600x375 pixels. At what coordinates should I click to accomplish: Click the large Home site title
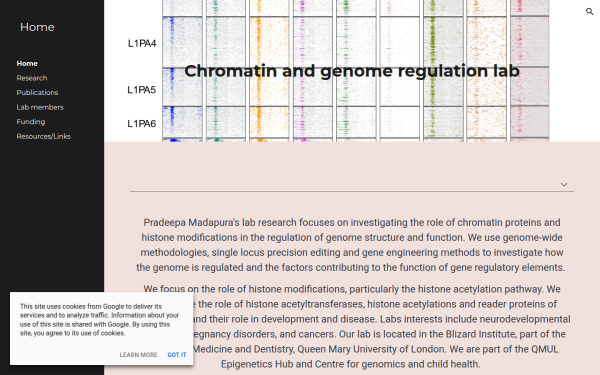pos(37,27)
